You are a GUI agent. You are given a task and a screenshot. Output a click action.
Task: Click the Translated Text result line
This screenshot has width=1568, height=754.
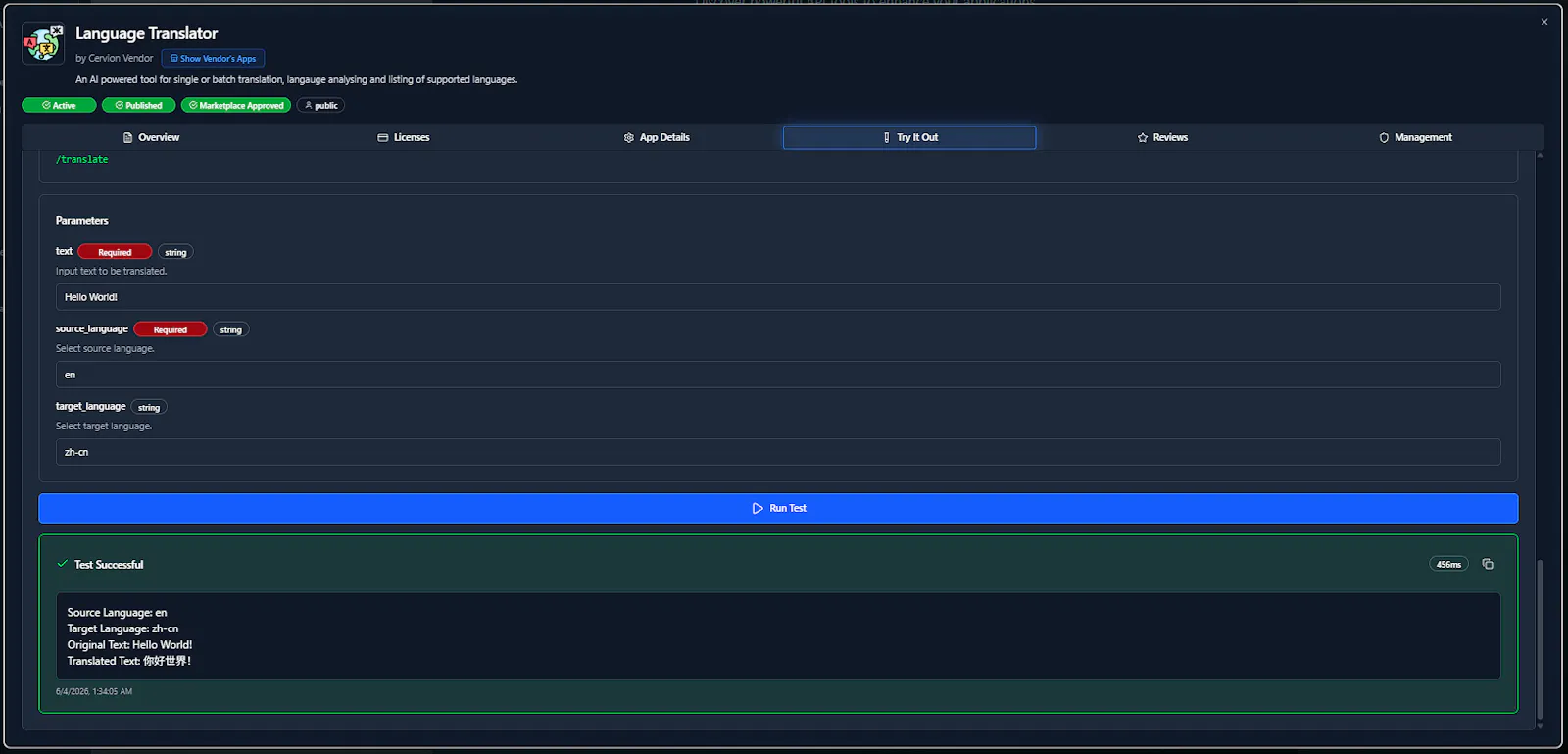(129, 661)
